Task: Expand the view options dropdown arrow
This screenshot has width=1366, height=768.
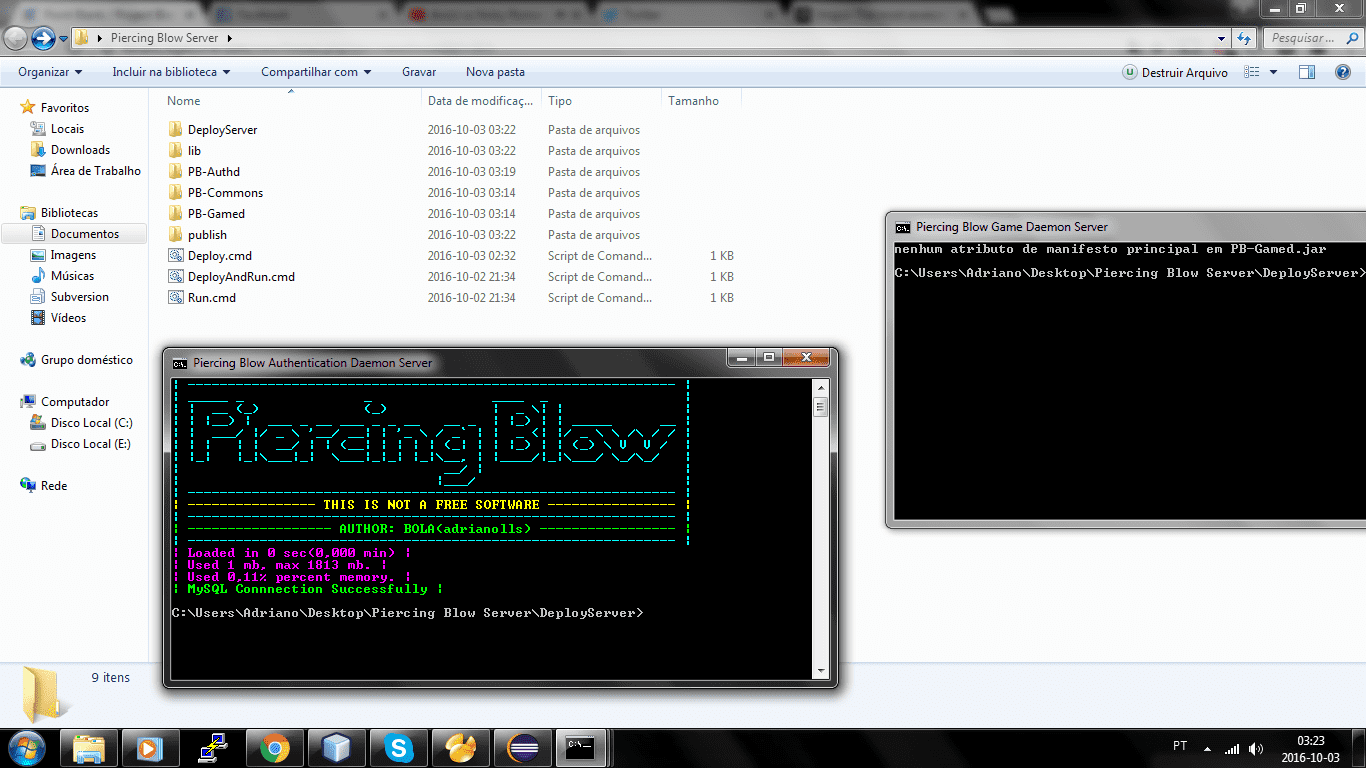Action: pyautogui.click(x=1273, y=72)
